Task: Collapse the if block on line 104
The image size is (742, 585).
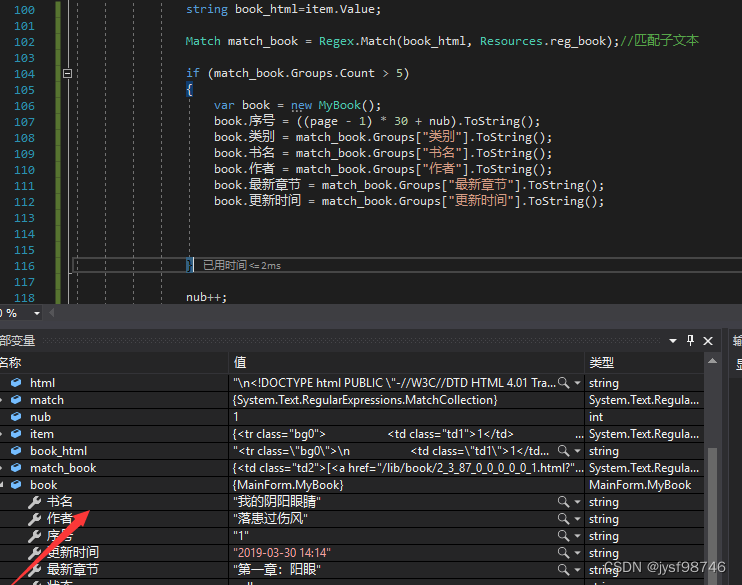Action: click(x=67, y=73)
